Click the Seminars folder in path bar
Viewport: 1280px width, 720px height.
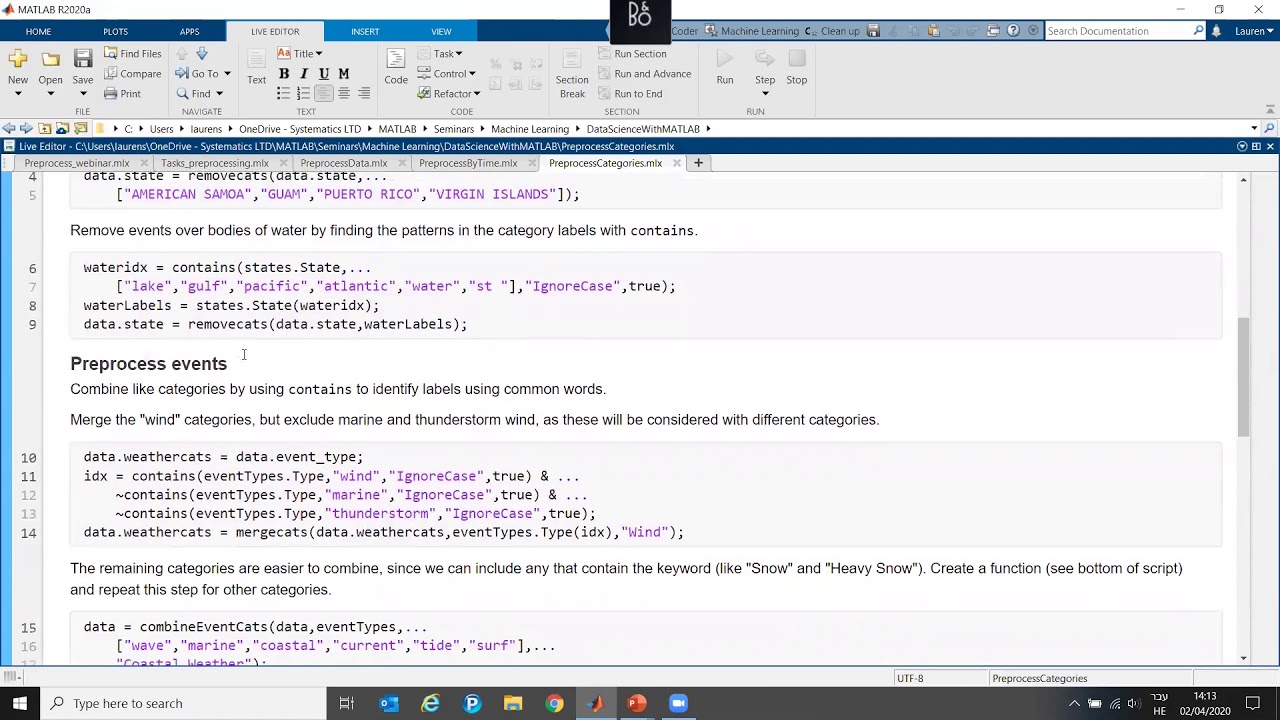(x=454, y=129)
